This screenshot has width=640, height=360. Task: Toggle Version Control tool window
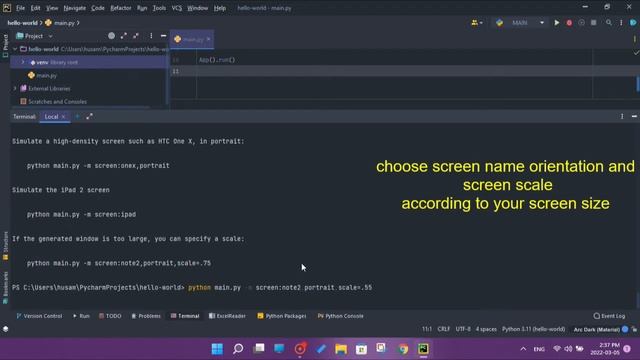39,316
